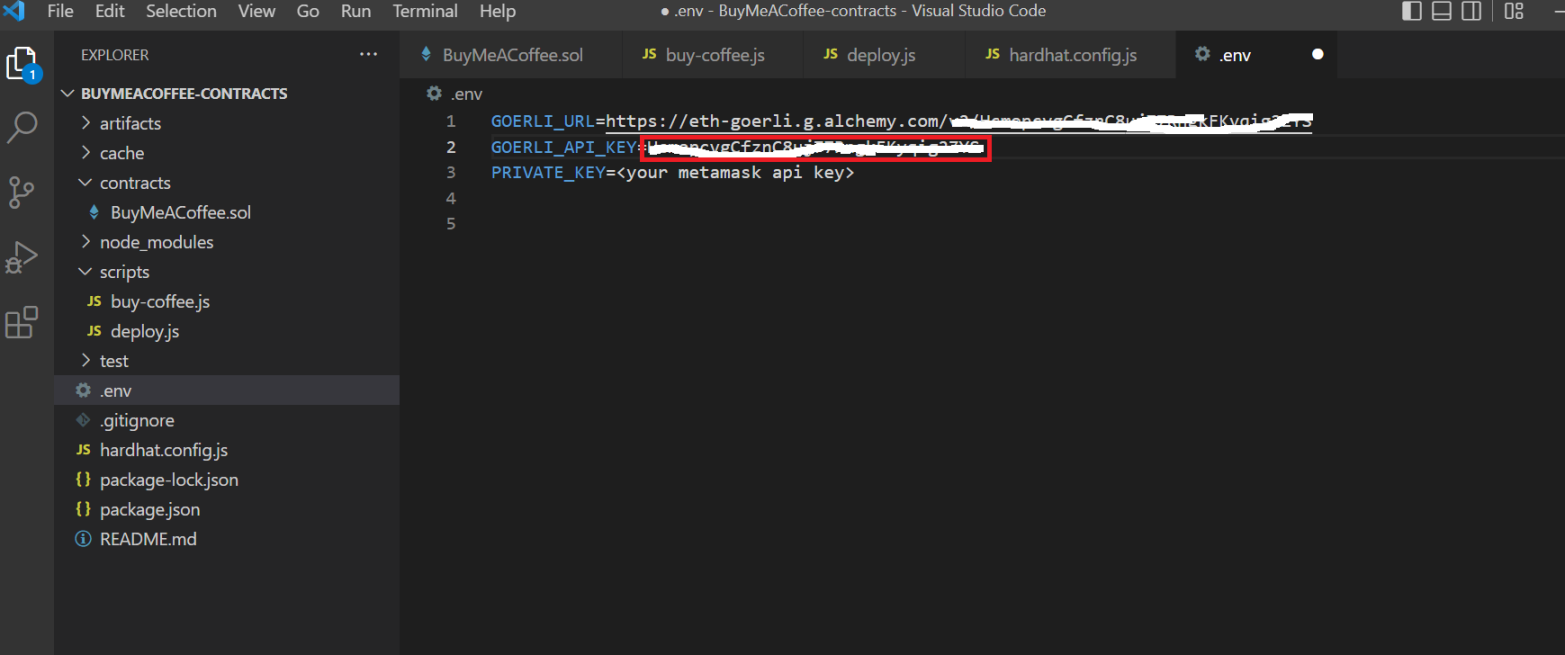Open the Search view icon

[22, 127]
